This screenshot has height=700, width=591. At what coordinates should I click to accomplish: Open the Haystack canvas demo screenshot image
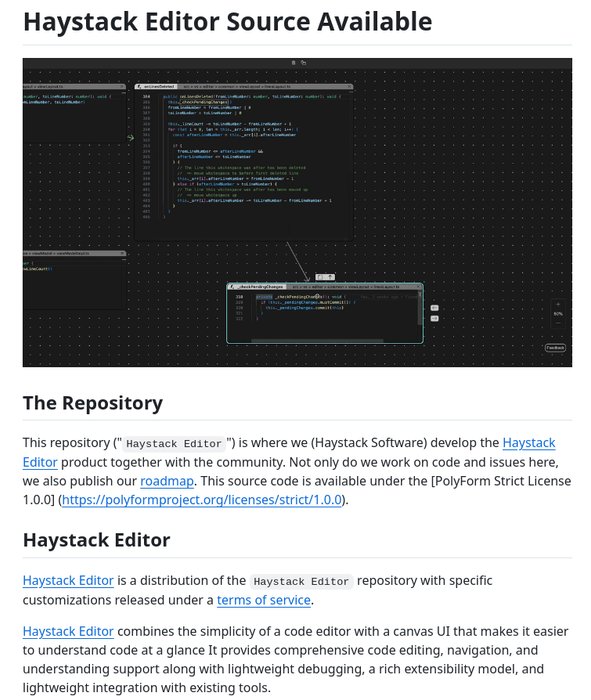click(x=297, y=212)
